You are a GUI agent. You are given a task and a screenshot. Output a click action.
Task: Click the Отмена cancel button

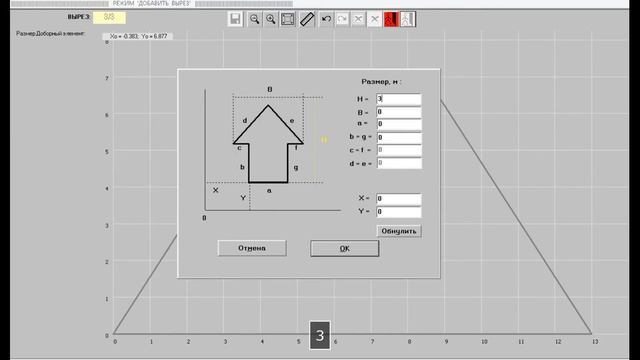[252, 248]
